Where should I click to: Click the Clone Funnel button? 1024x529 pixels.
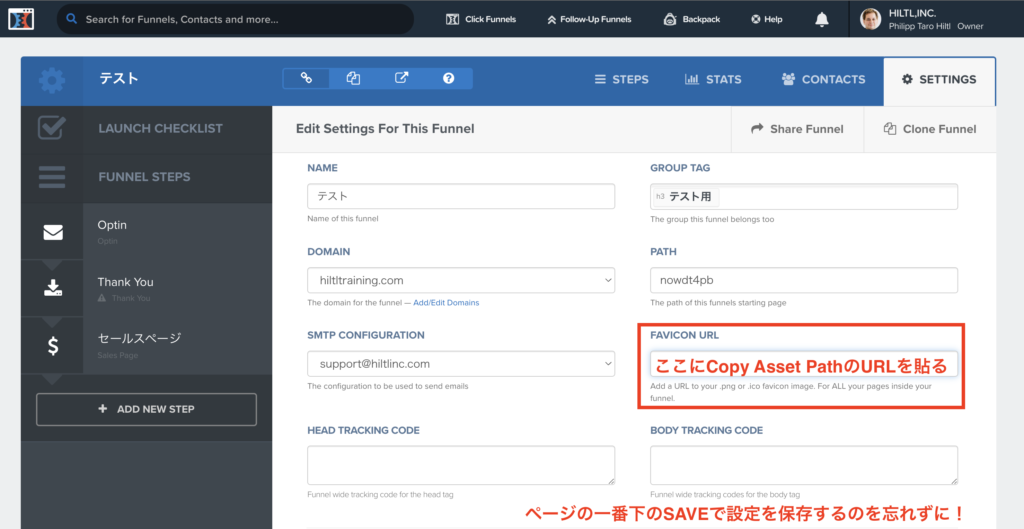930,129
